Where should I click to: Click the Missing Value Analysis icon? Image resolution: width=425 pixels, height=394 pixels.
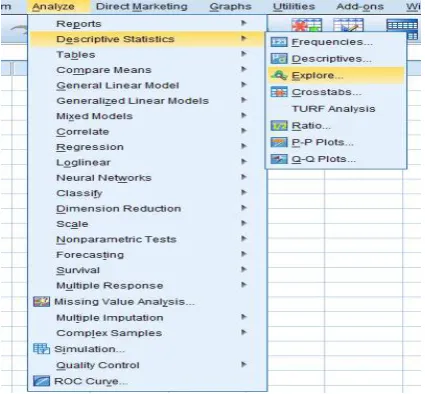coord(42,302)
